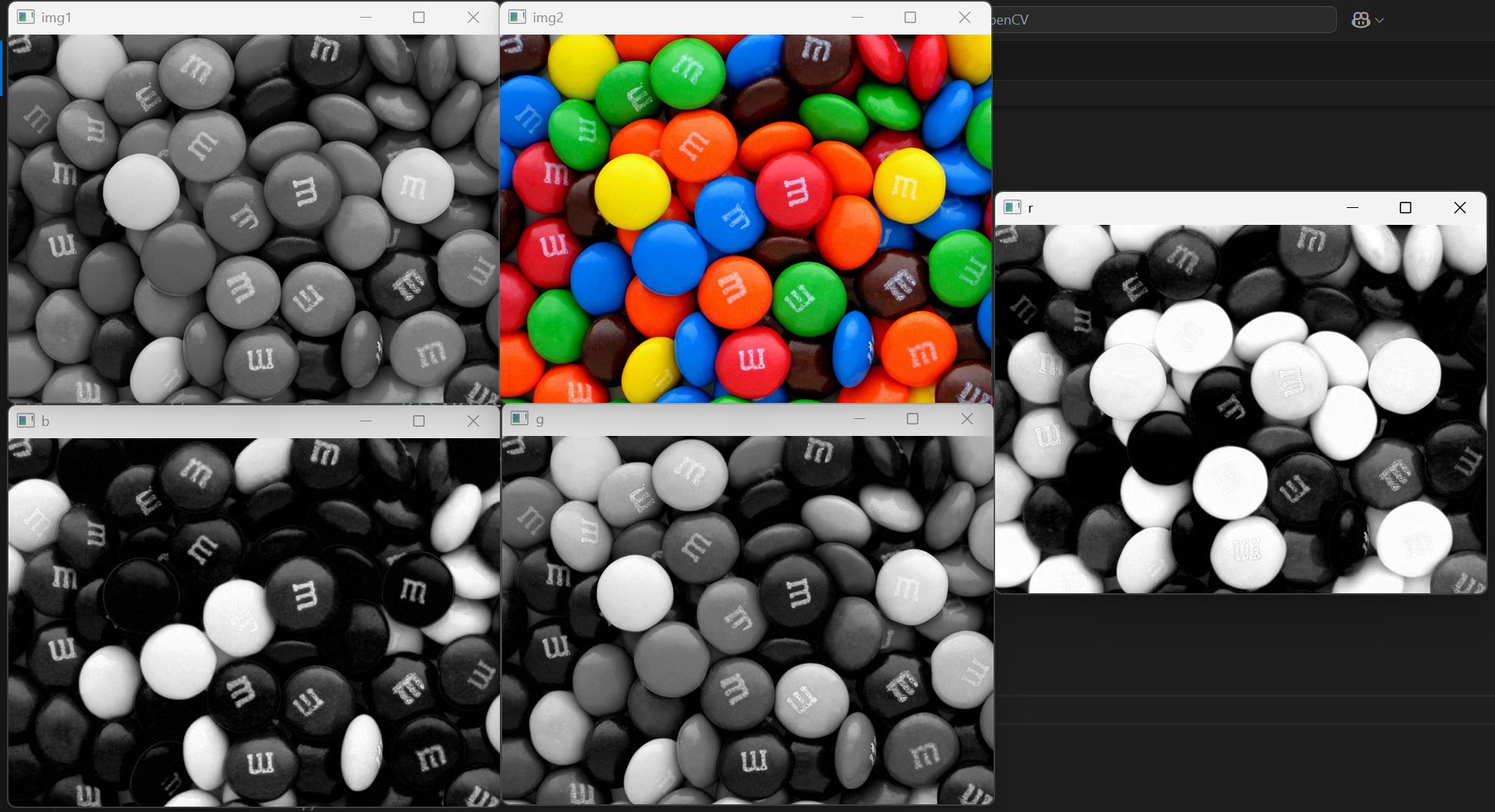Maximize the g channel window

pos(912,418)
